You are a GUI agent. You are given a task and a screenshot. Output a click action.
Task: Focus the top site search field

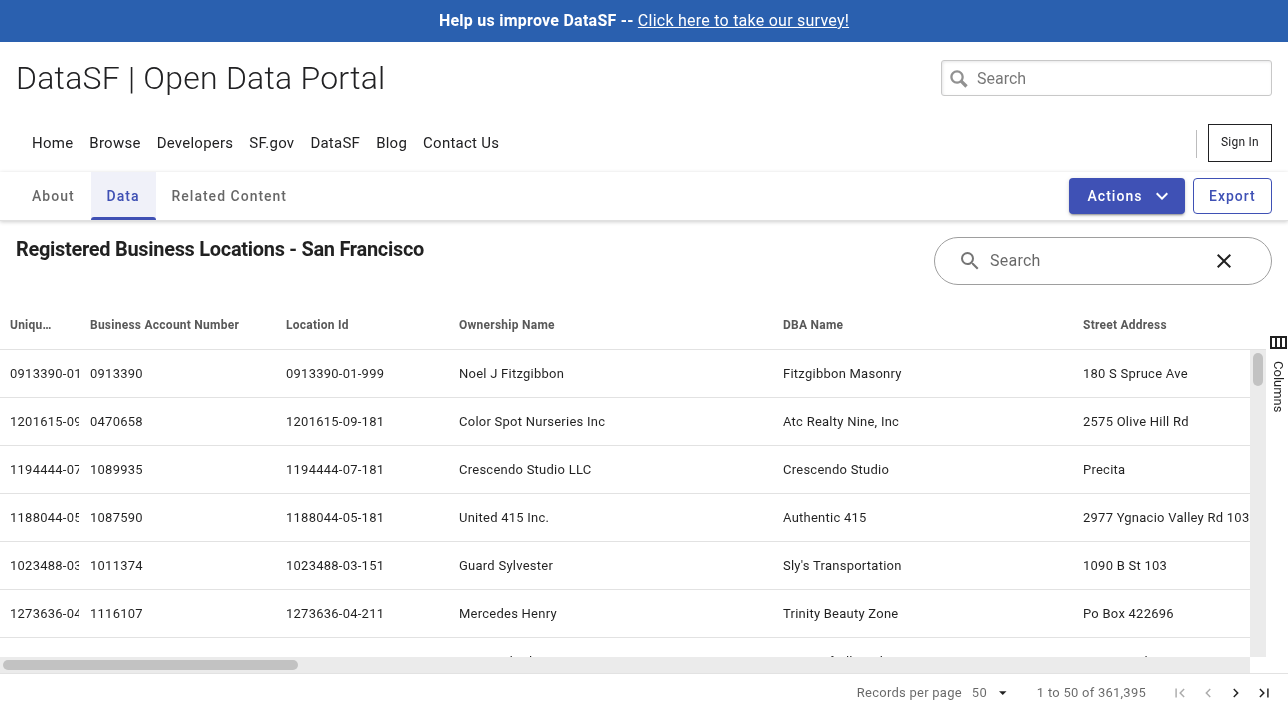click(x=1106, y=79)
